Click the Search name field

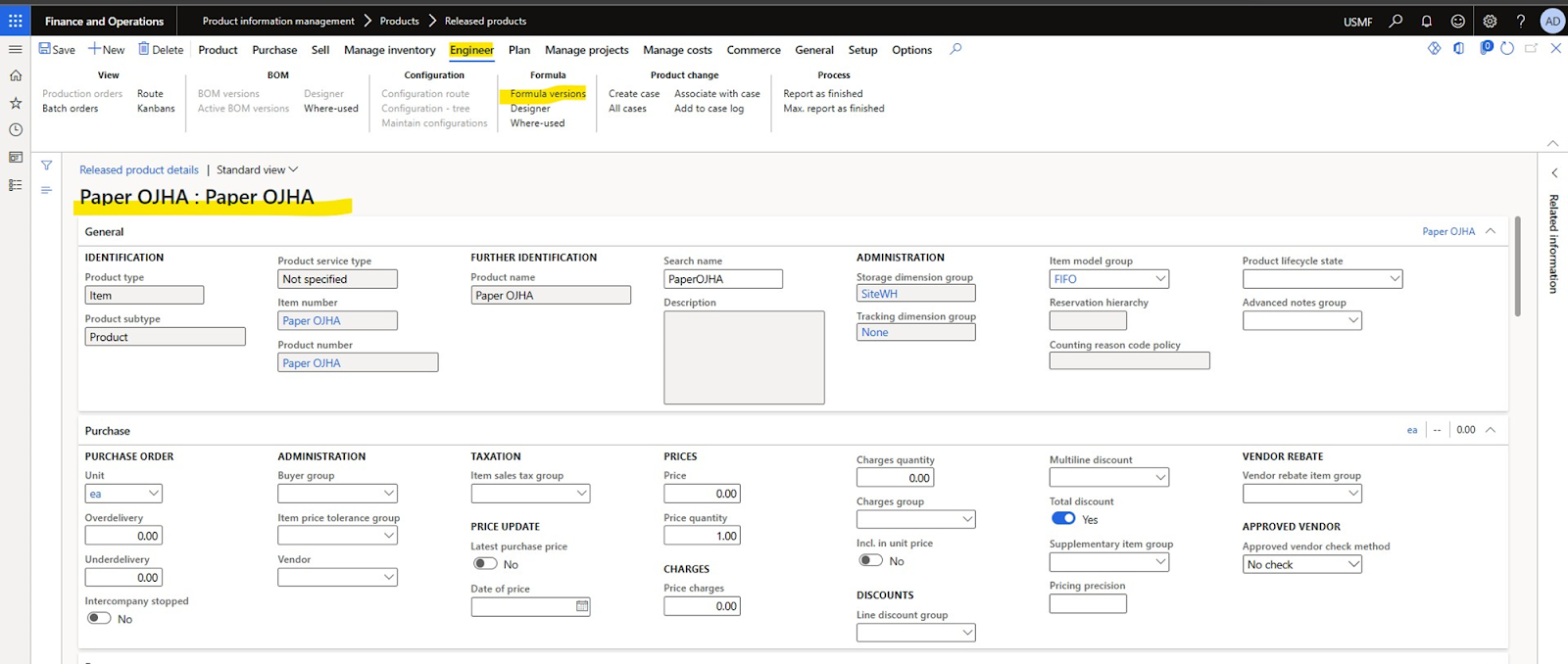(x=723, y=279)
